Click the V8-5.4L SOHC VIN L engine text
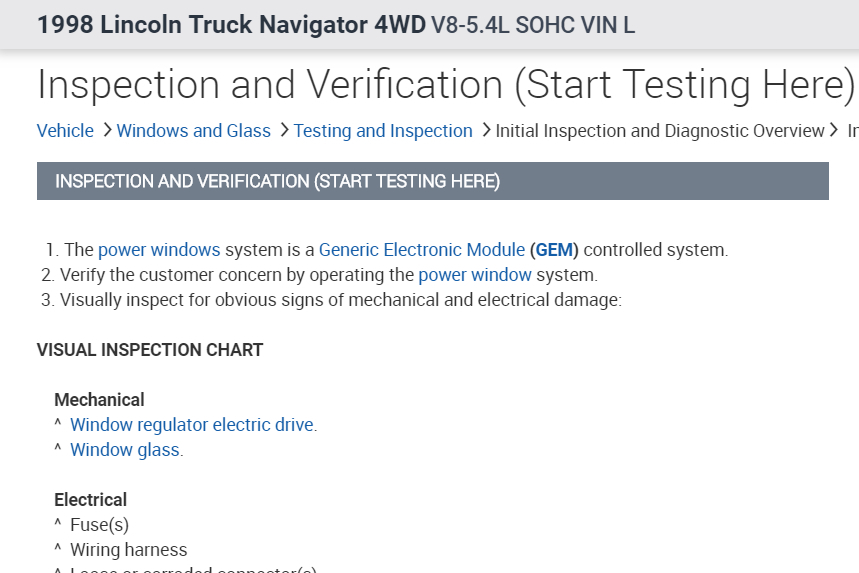This screenshot has width=859, height=573. point(532,25)
